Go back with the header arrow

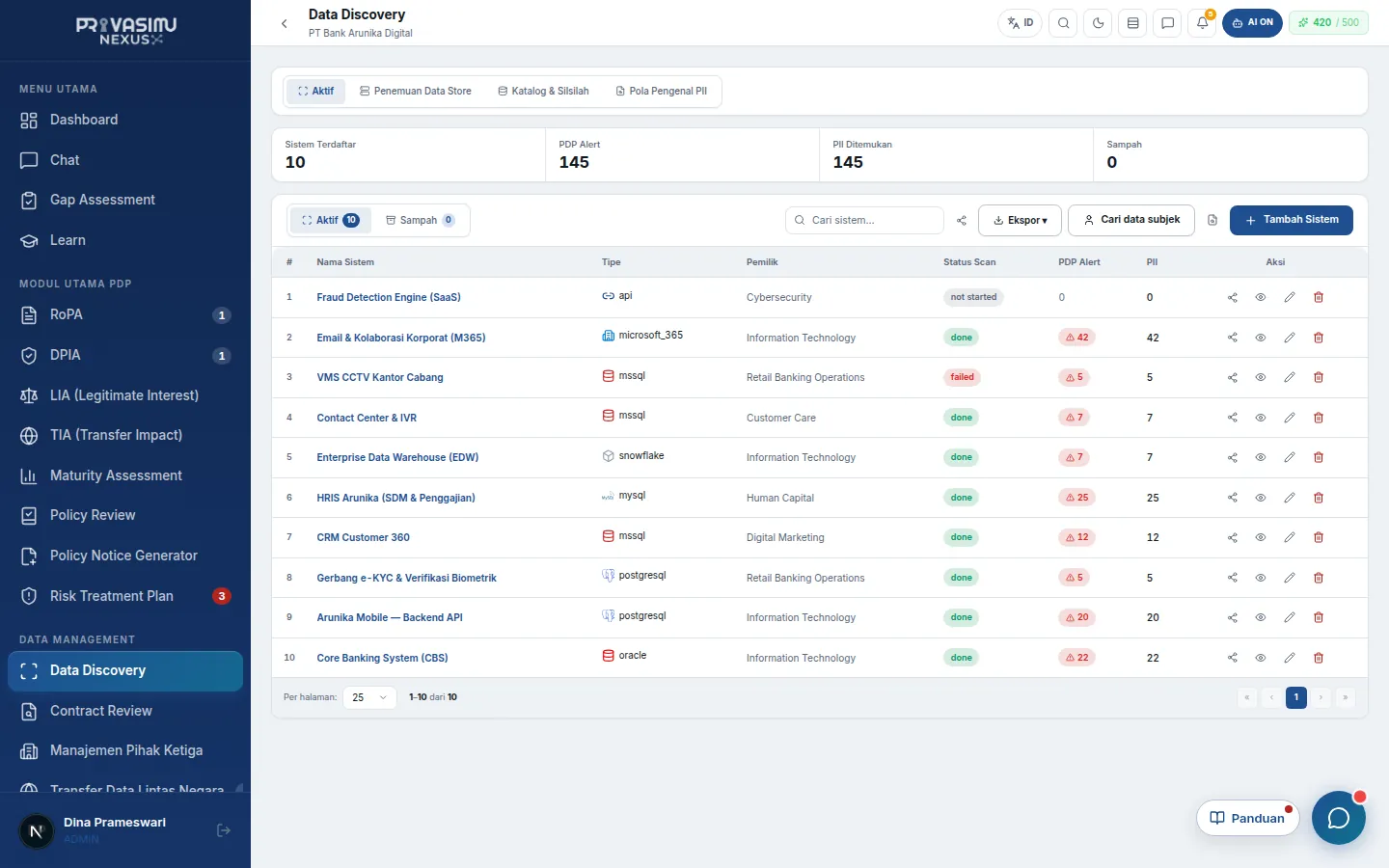click(x=284, y=23)
